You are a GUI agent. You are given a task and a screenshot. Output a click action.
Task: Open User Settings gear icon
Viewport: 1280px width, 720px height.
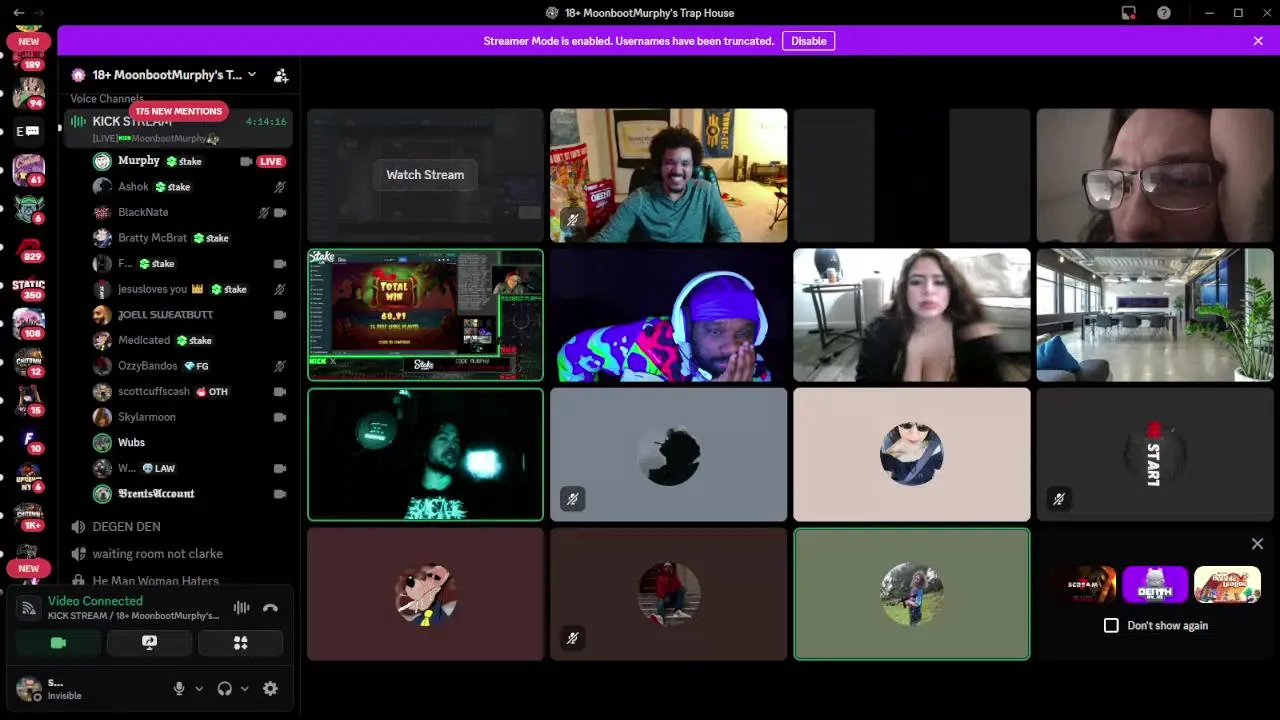270,689
